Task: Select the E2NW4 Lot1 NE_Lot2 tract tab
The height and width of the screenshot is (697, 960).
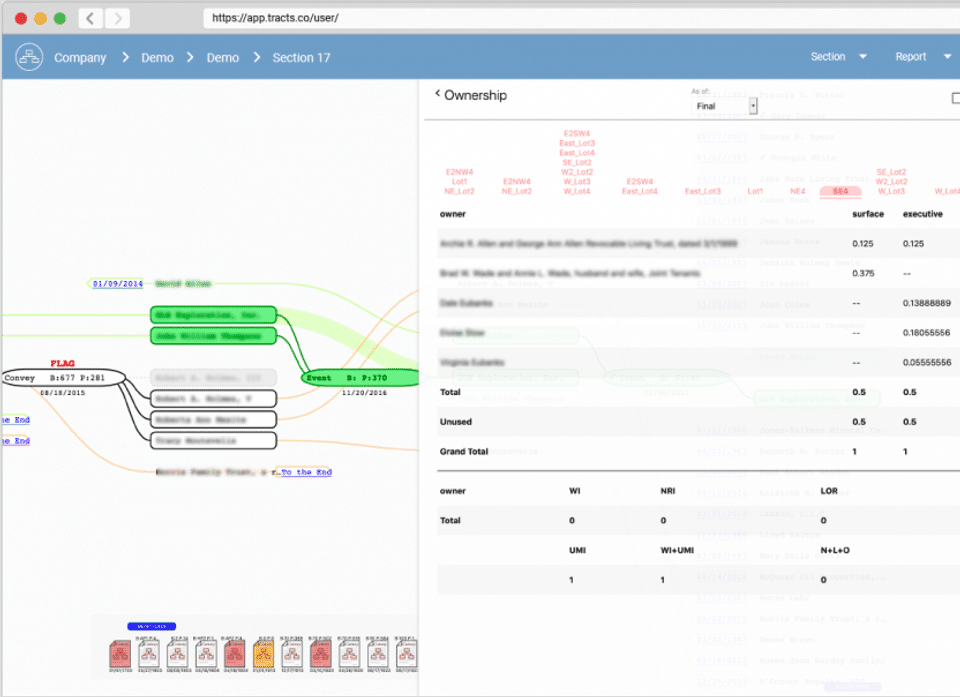Action: [x=459, y=182]
